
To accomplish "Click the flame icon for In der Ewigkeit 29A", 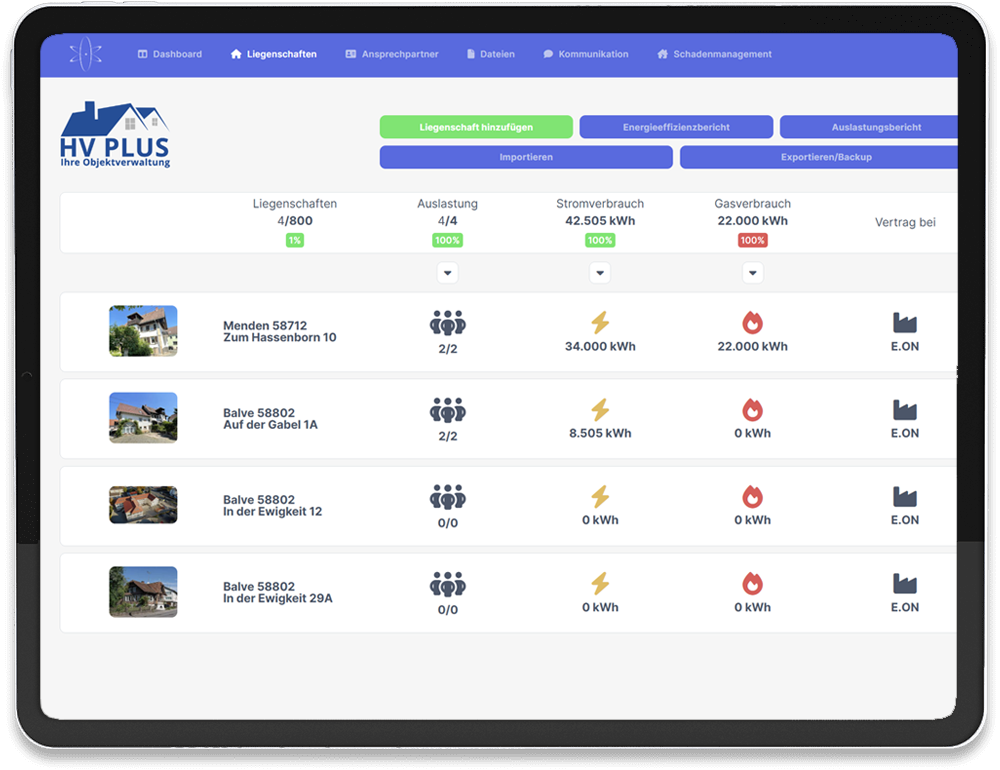I will tap(752, 584).
